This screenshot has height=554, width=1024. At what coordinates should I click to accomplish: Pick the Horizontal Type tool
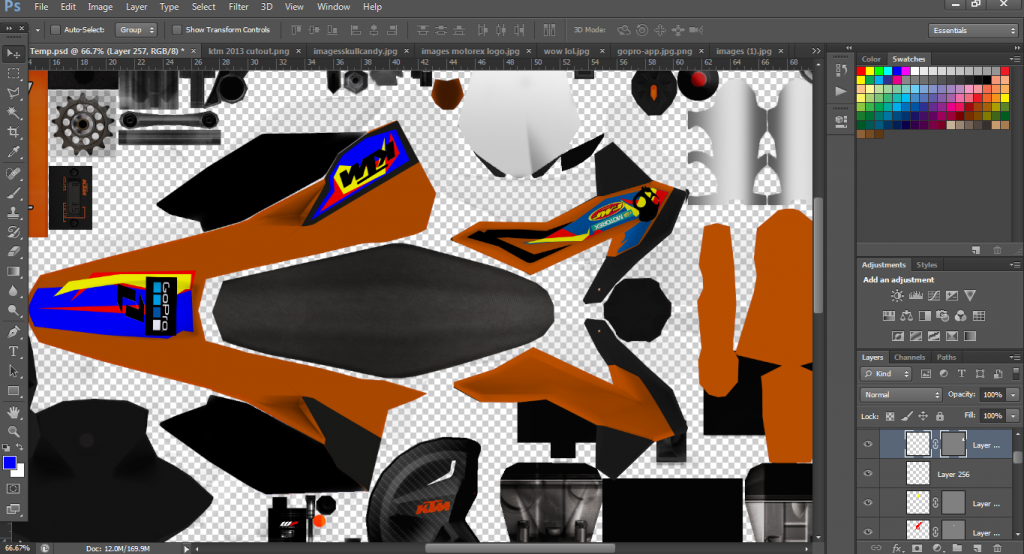(x=14, y=351)
